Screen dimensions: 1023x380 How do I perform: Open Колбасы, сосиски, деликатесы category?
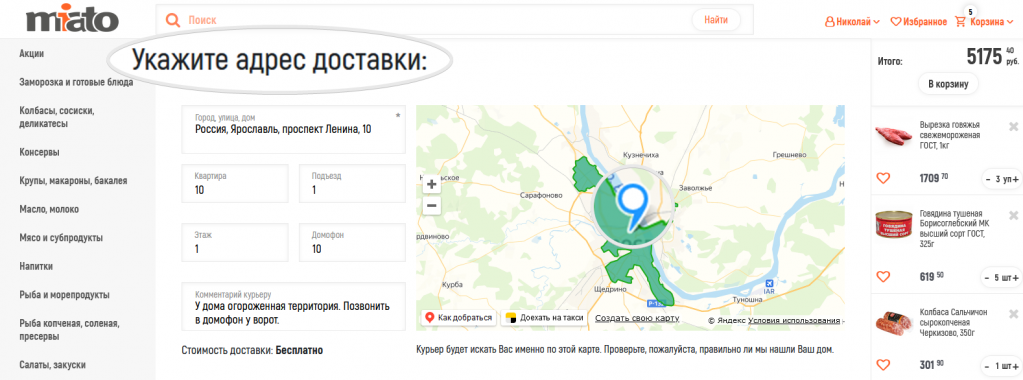click(x=57, y=117)
